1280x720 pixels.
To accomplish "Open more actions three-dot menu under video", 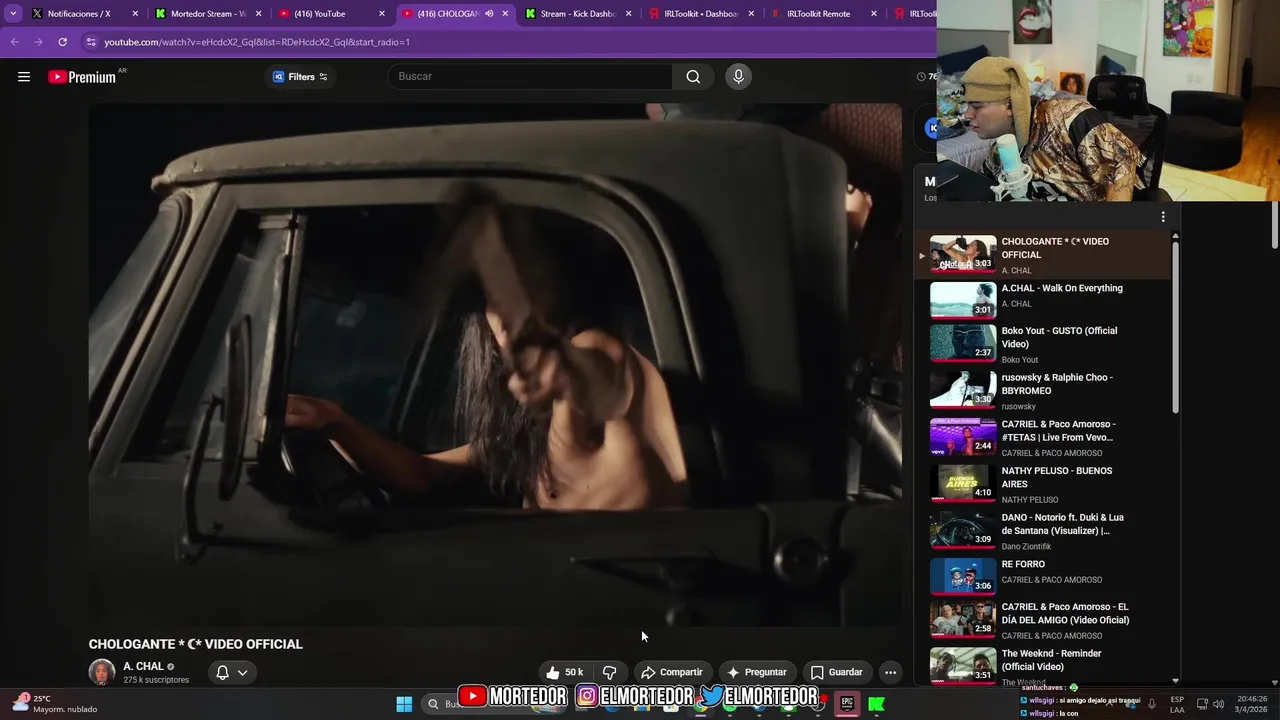I will pos(890,672).
